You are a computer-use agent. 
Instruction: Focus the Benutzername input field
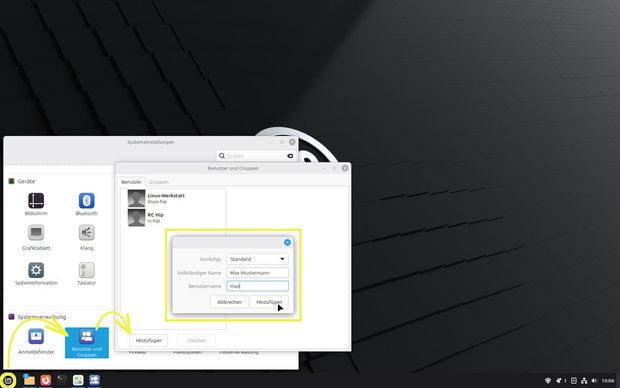point(257,286)
